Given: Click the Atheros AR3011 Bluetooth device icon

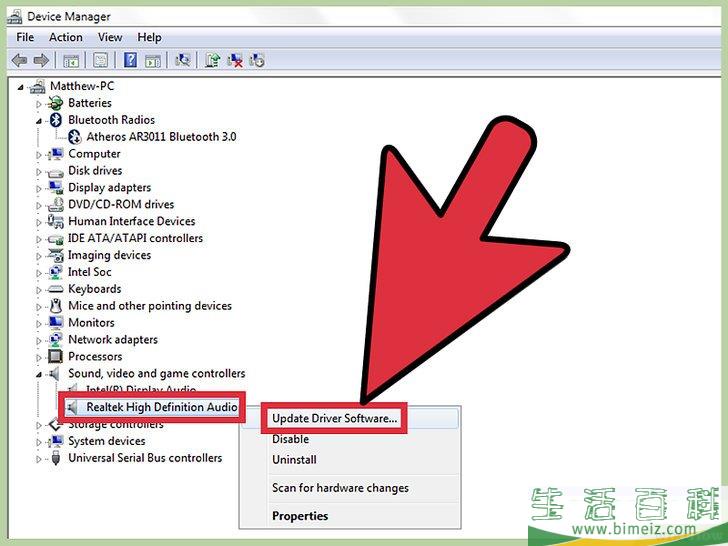Looking at the screenshot, I should pos(74,136).
